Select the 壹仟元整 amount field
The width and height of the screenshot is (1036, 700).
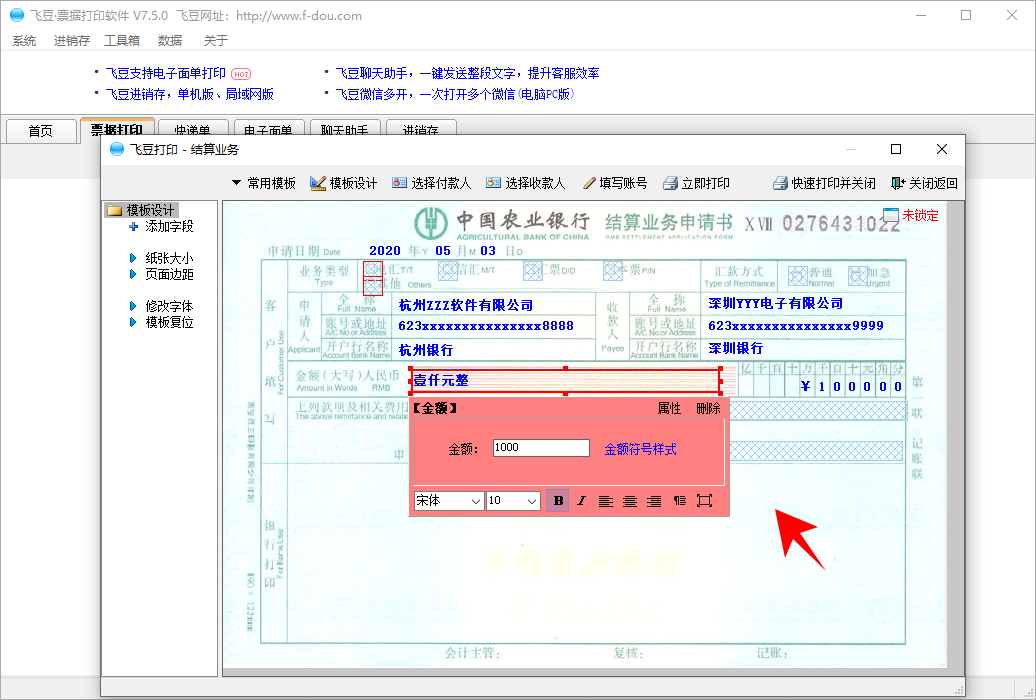pos(565,381)
